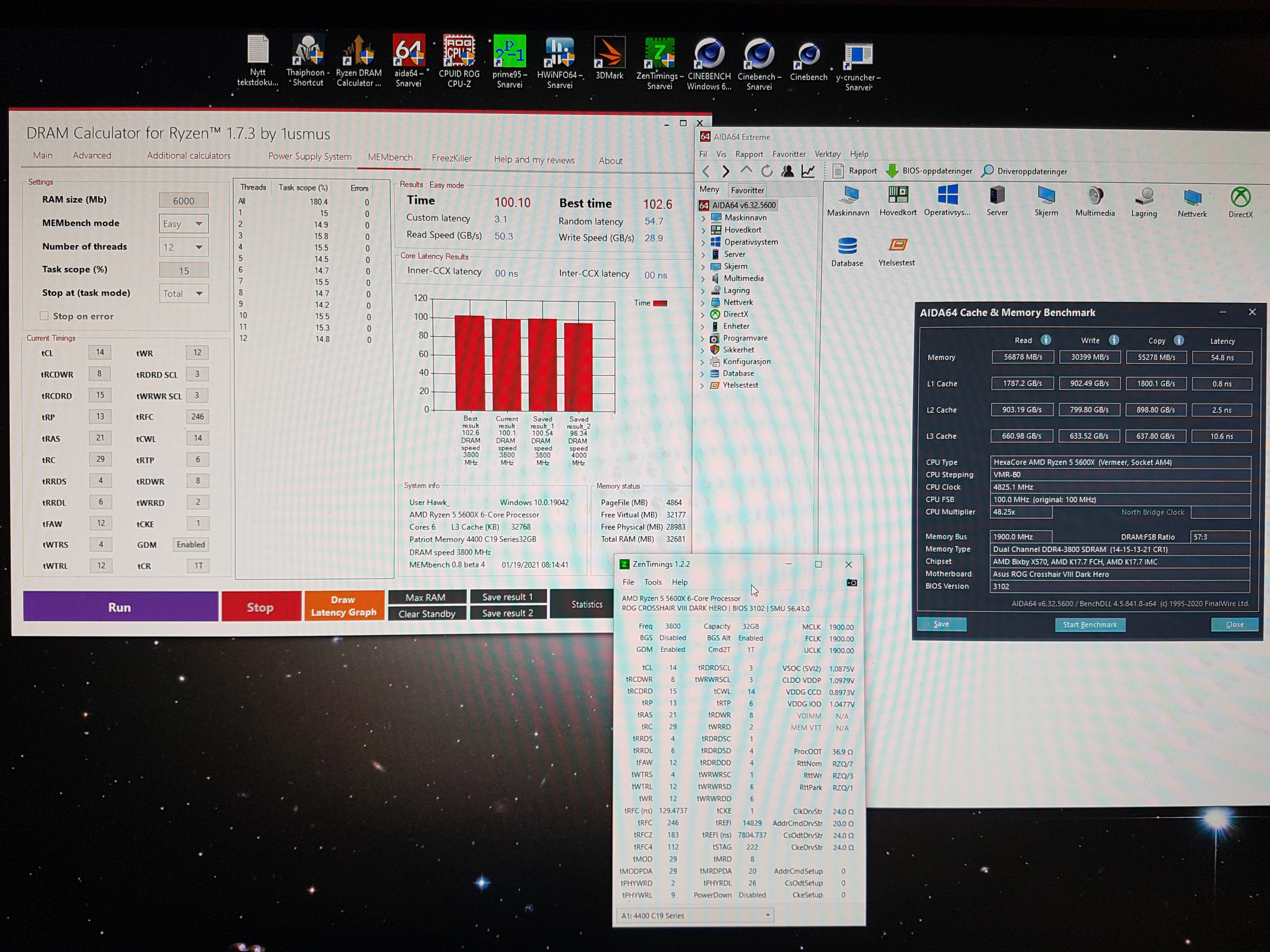1270x952 pixels.
Task: Expand the Hovedkort tree node
Action: (703, 230)
